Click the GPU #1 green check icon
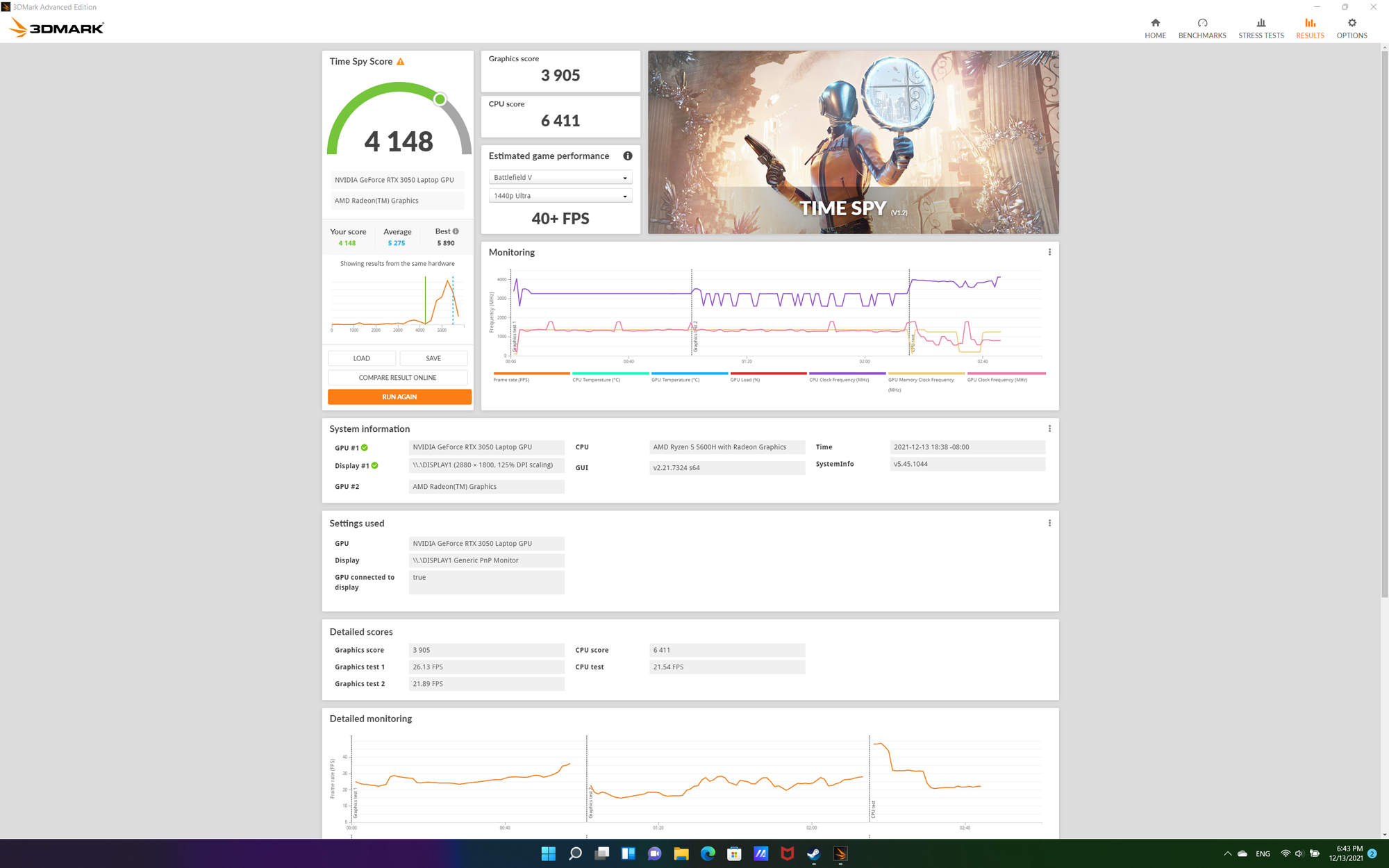Image resolution: width=1389 pixels, height=868 pixels. (x=365, y=448)
